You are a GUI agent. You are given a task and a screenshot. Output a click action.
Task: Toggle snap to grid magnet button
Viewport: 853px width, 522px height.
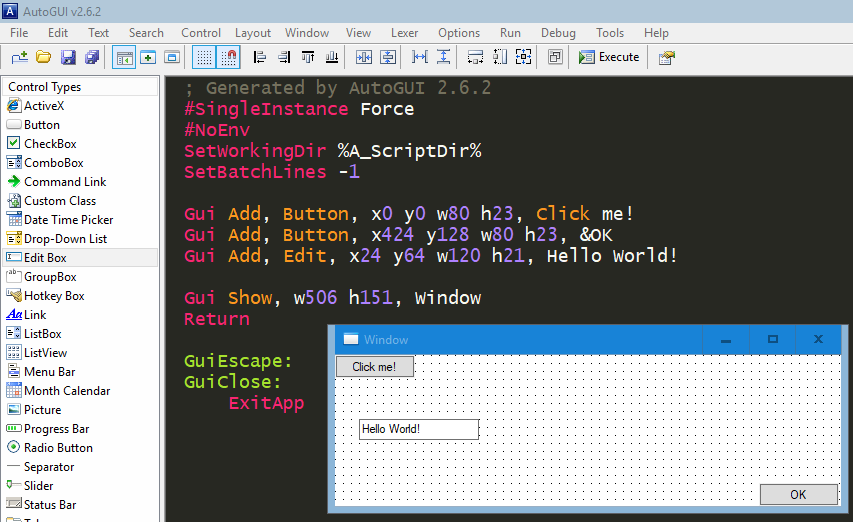click(228, 57)
